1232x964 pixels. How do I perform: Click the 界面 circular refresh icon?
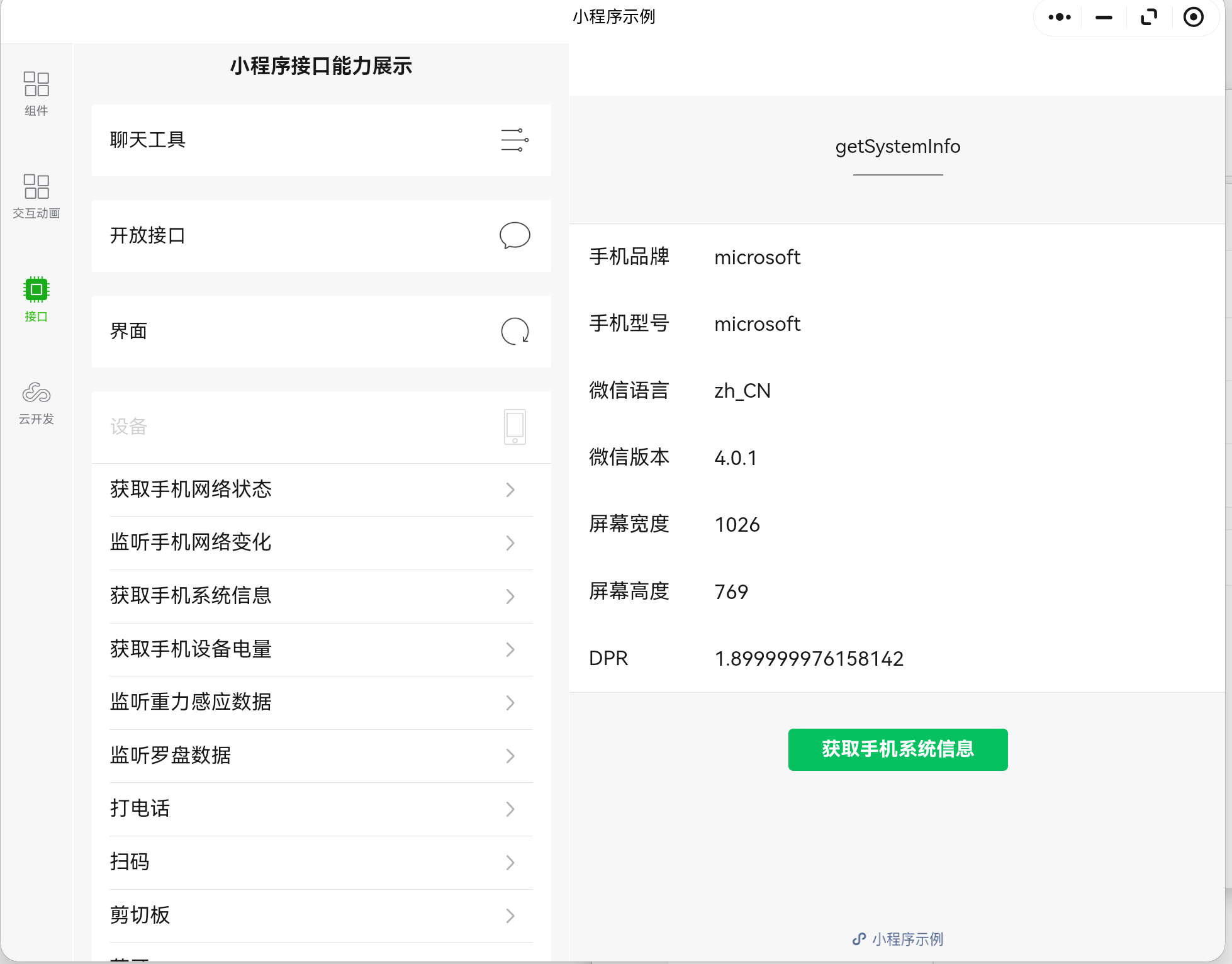pyautogui.click(x=514, y=332)
